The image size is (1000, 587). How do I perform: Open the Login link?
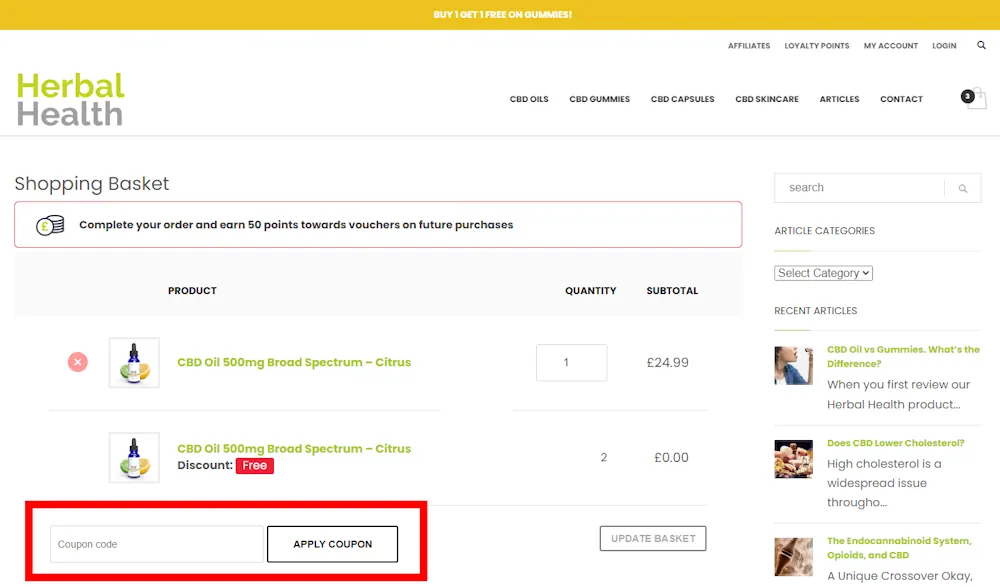[x=944, y=46]
